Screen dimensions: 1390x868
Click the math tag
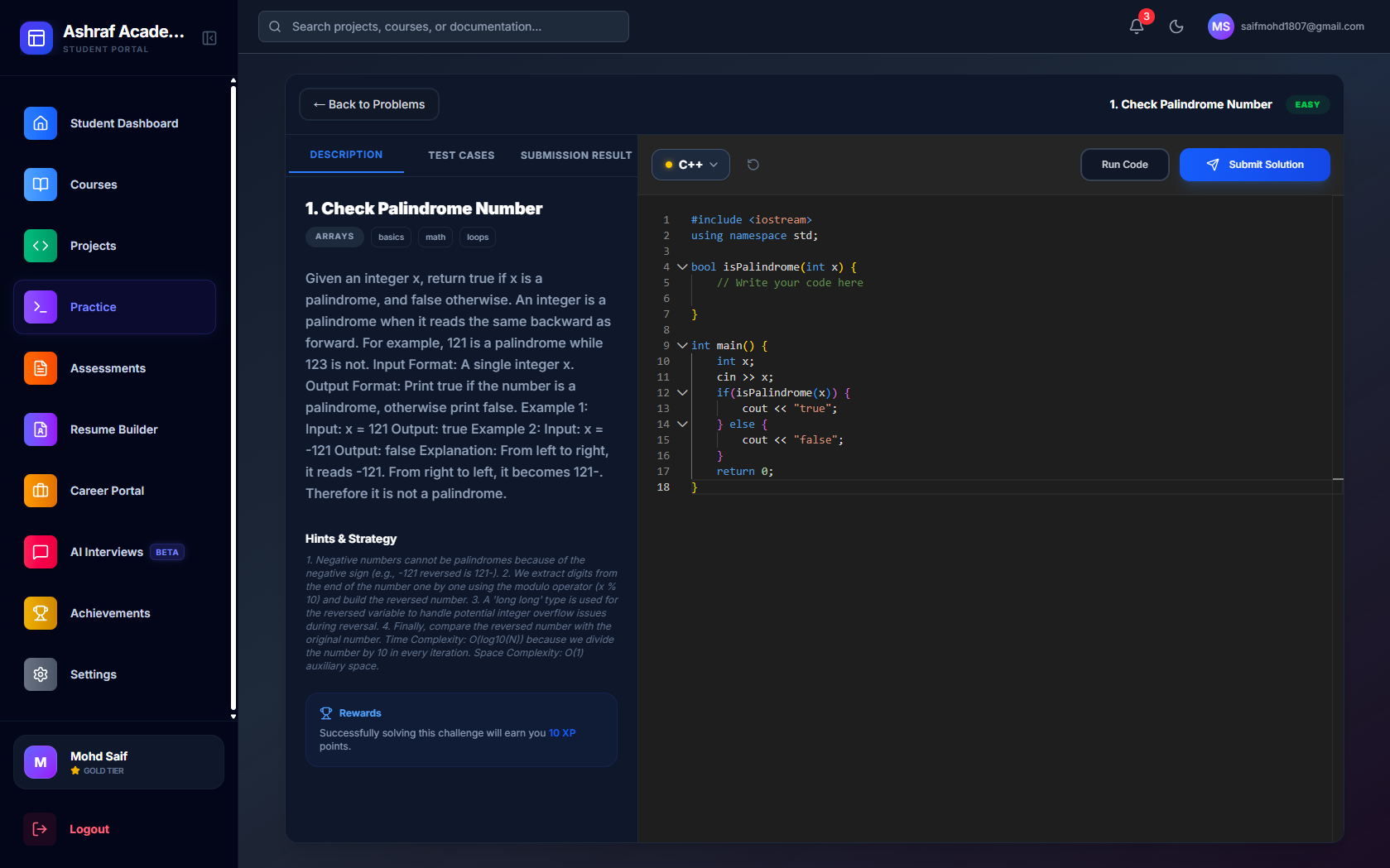pyautogui.click(x=435, y=237)
